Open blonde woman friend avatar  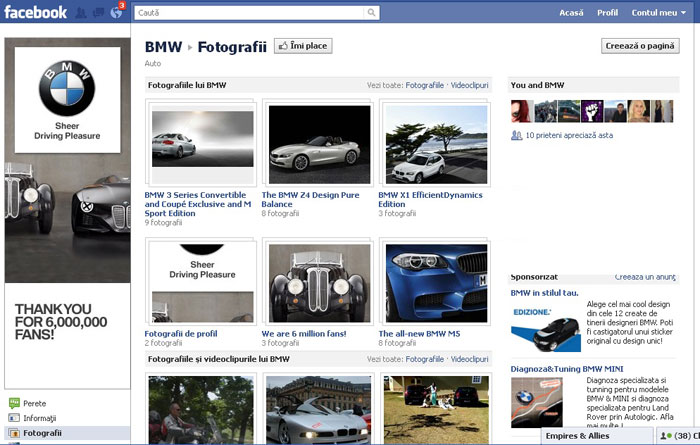point(638,111)
